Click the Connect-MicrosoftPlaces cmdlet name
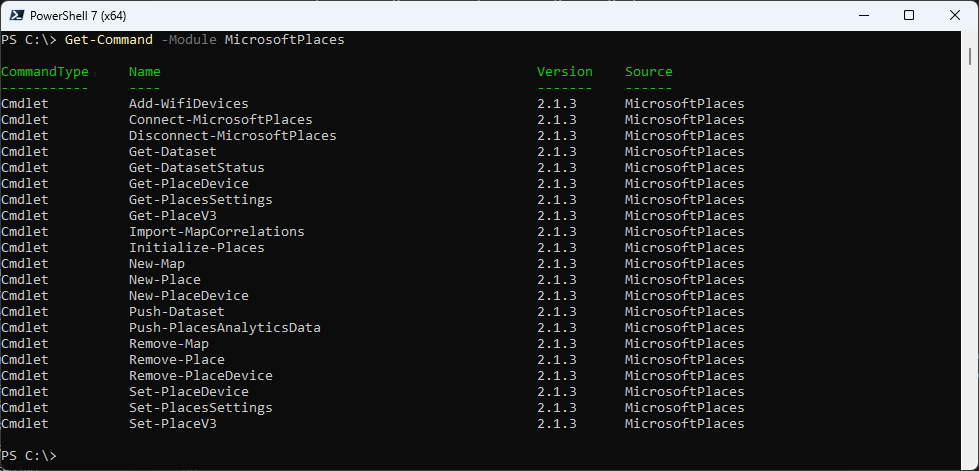Viewport: 979px width, 471px height. click(x=220, y=120)
